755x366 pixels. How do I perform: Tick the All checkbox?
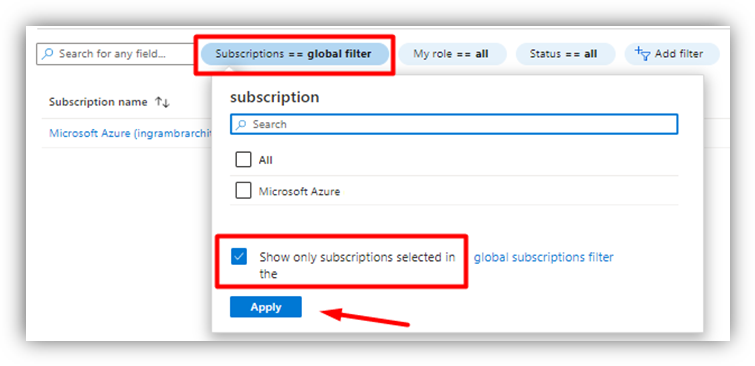coord(243,160)
